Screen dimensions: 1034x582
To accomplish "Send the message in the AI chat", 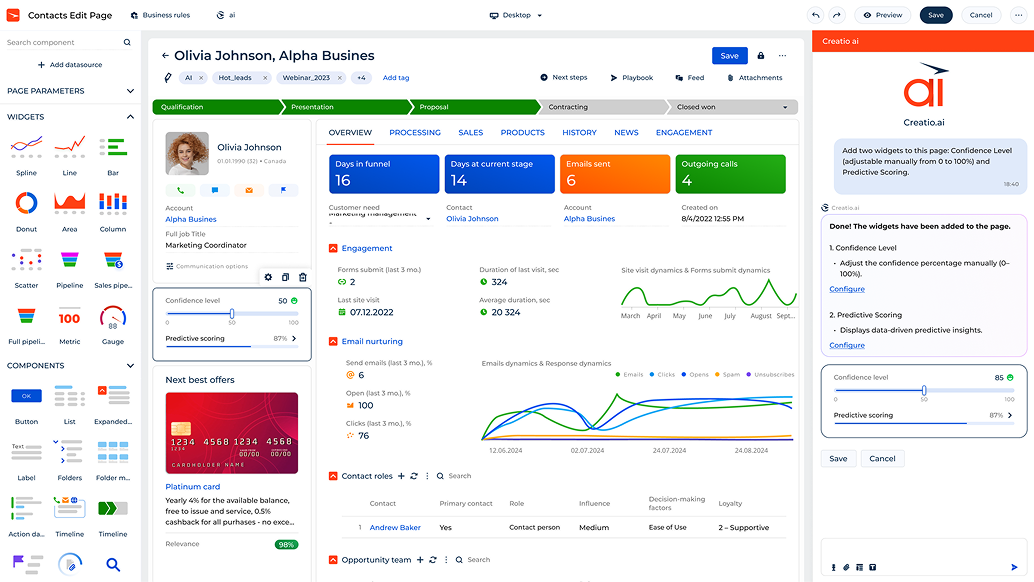I will click(1014, 567).
